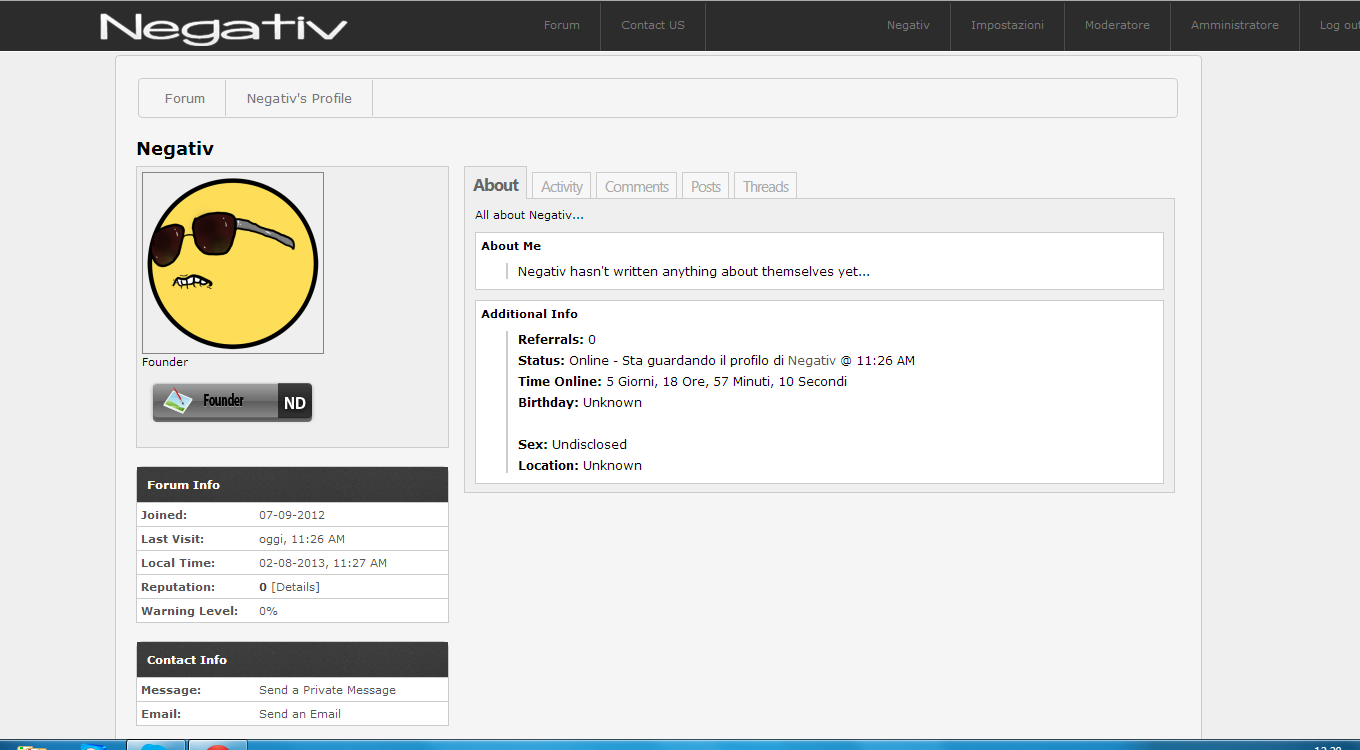Click the Forum breadcrumb link

(x=185, y=99)
